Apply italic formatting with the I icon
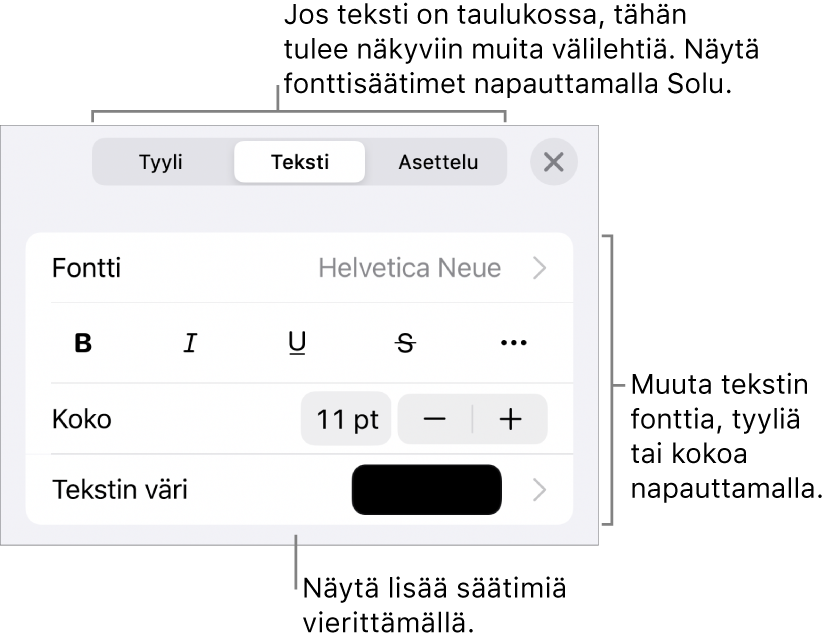835x644 pixels. coord(190,343)
